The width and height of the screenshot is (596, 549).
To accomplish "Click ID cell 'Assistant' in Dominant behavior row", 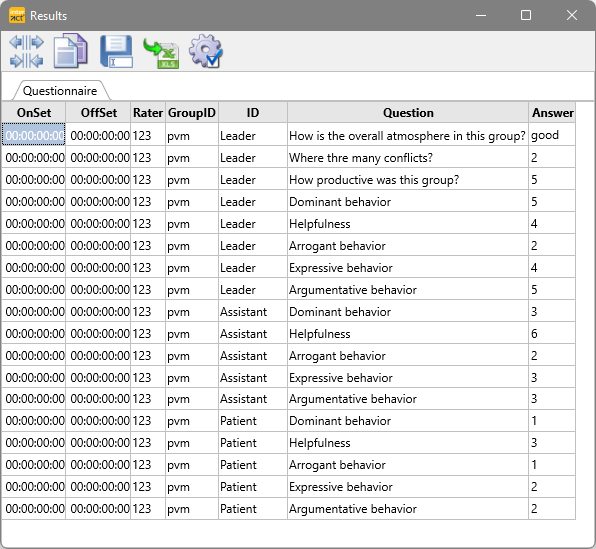I will [x=253, y=312].
